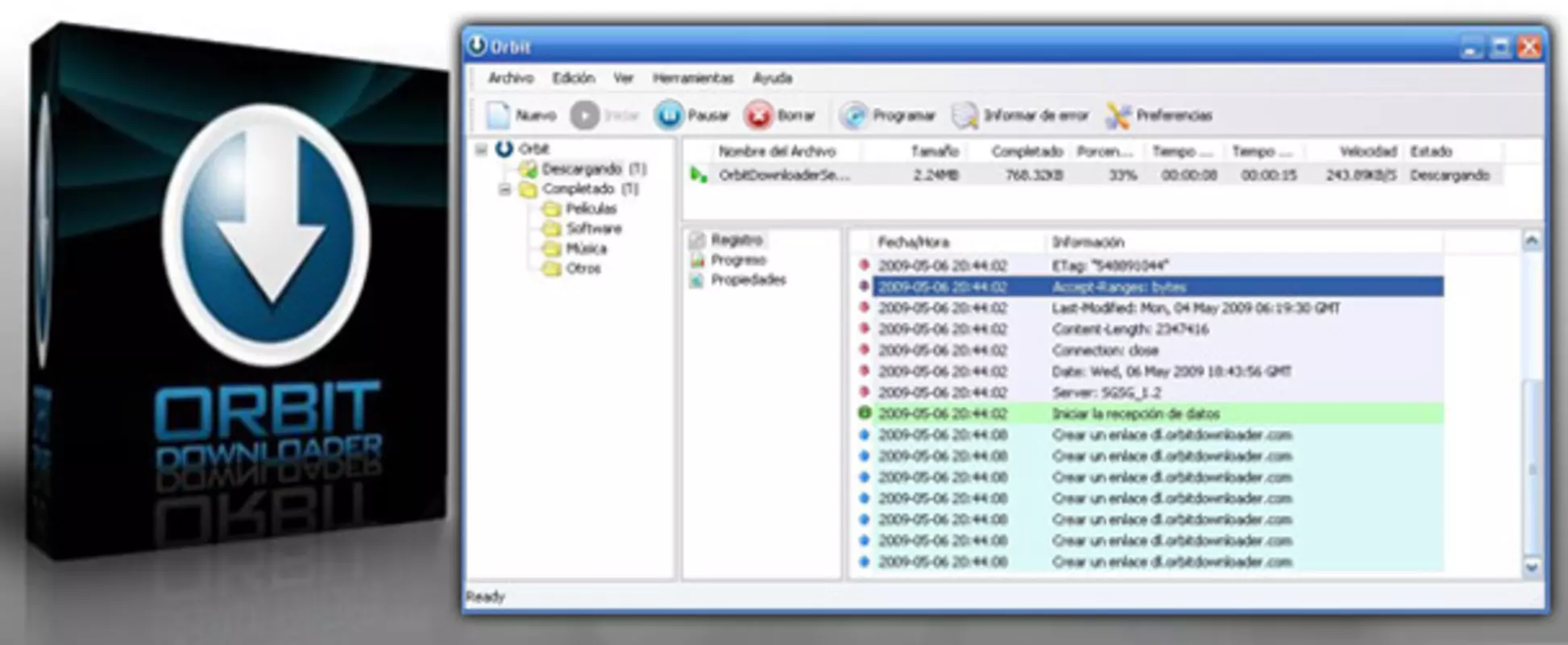The image size is (1568, 645).
Task: Click the Completado column header
Action: point(1027,152)
